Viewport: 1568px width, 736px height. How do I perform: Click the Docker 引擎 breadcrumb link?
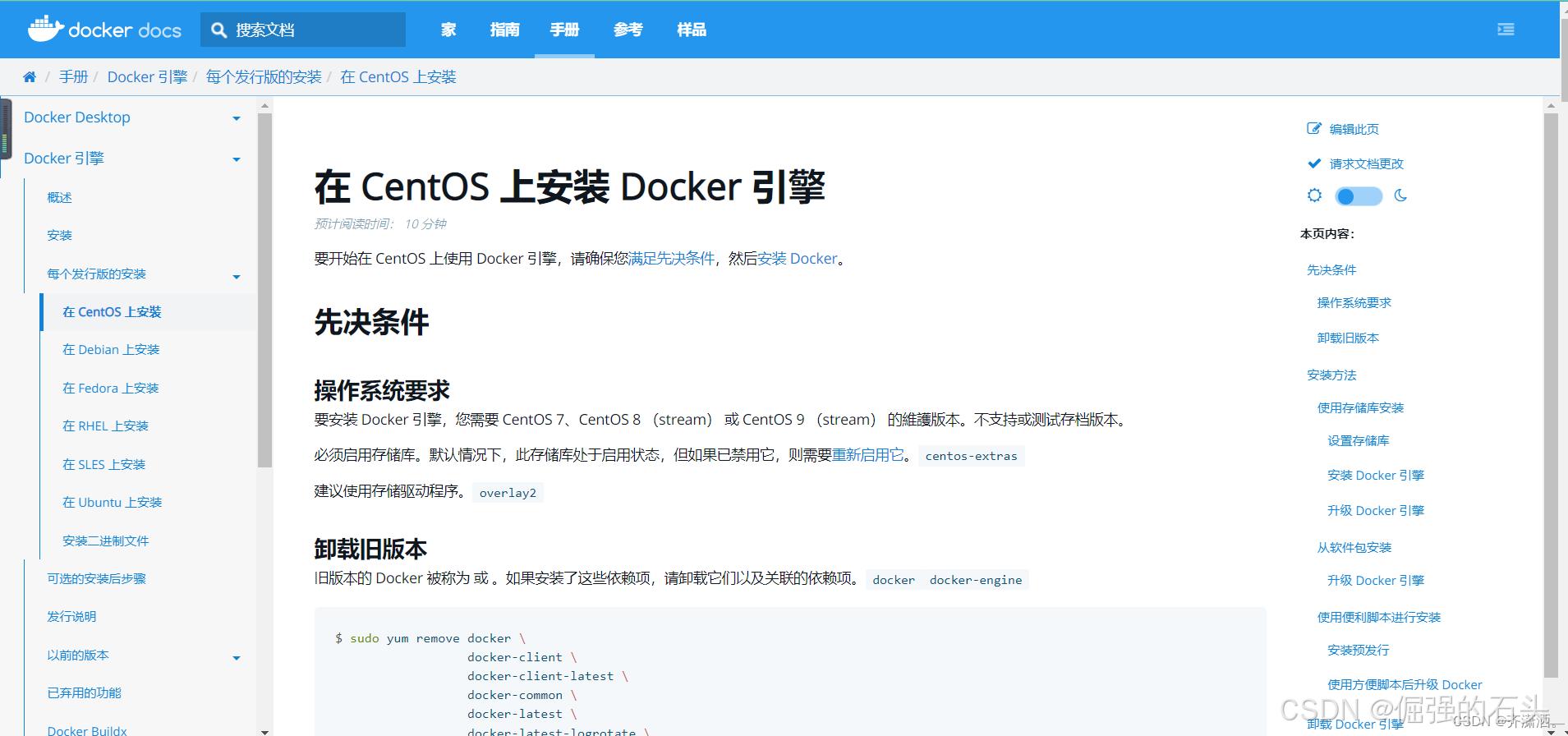[148, 77]
